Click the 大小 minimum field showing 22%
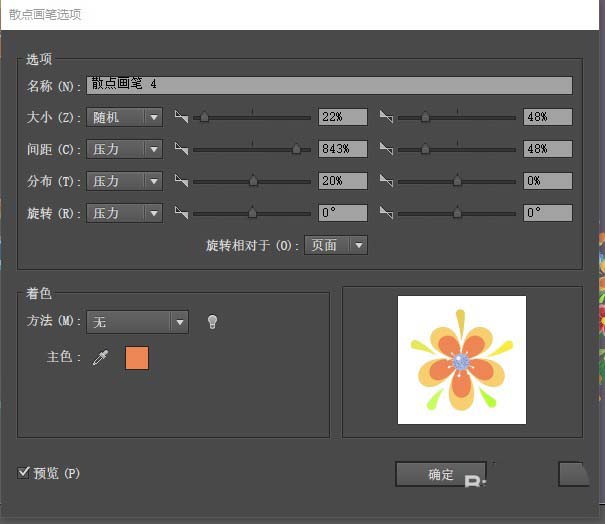Image resolution: width=605 pixels, height=524 pixels. pos(343,117)
